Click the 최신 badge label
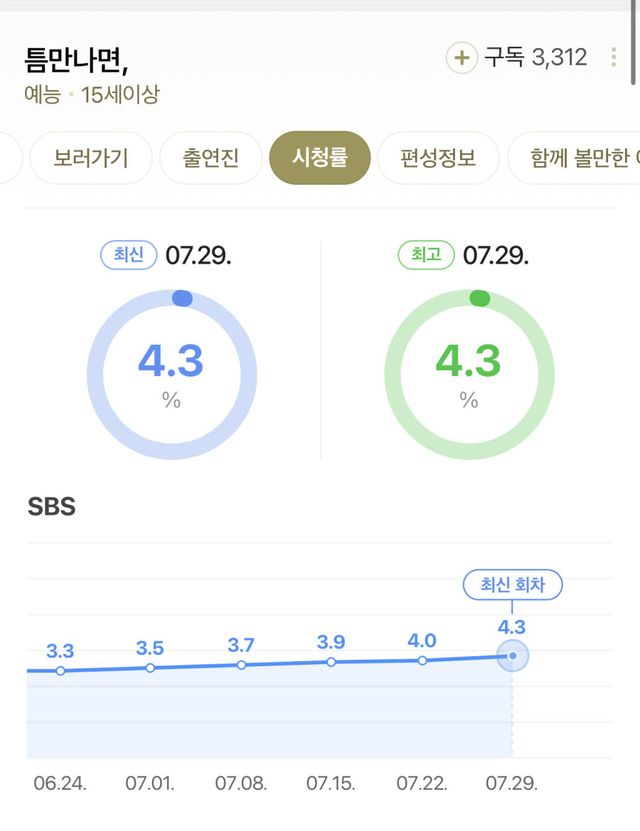640x831 pixels. coord(129,255)
